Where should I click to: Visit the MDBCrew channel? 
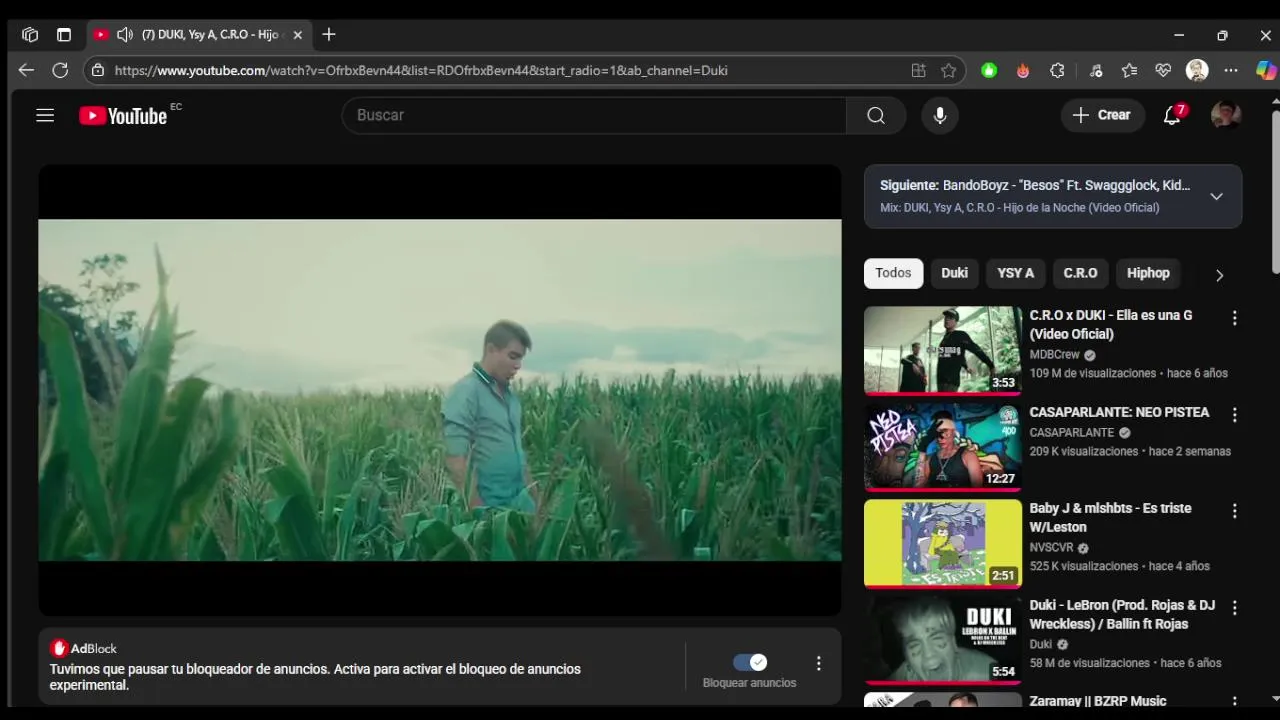click(1055, 355)
